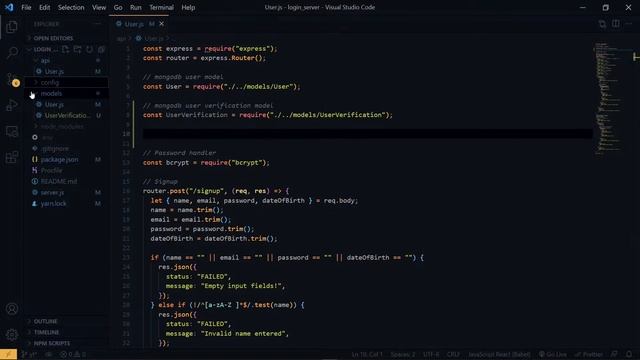This screenshot has width=640, height=360.
Task: Open package.json file
Action: coord(59,160)
